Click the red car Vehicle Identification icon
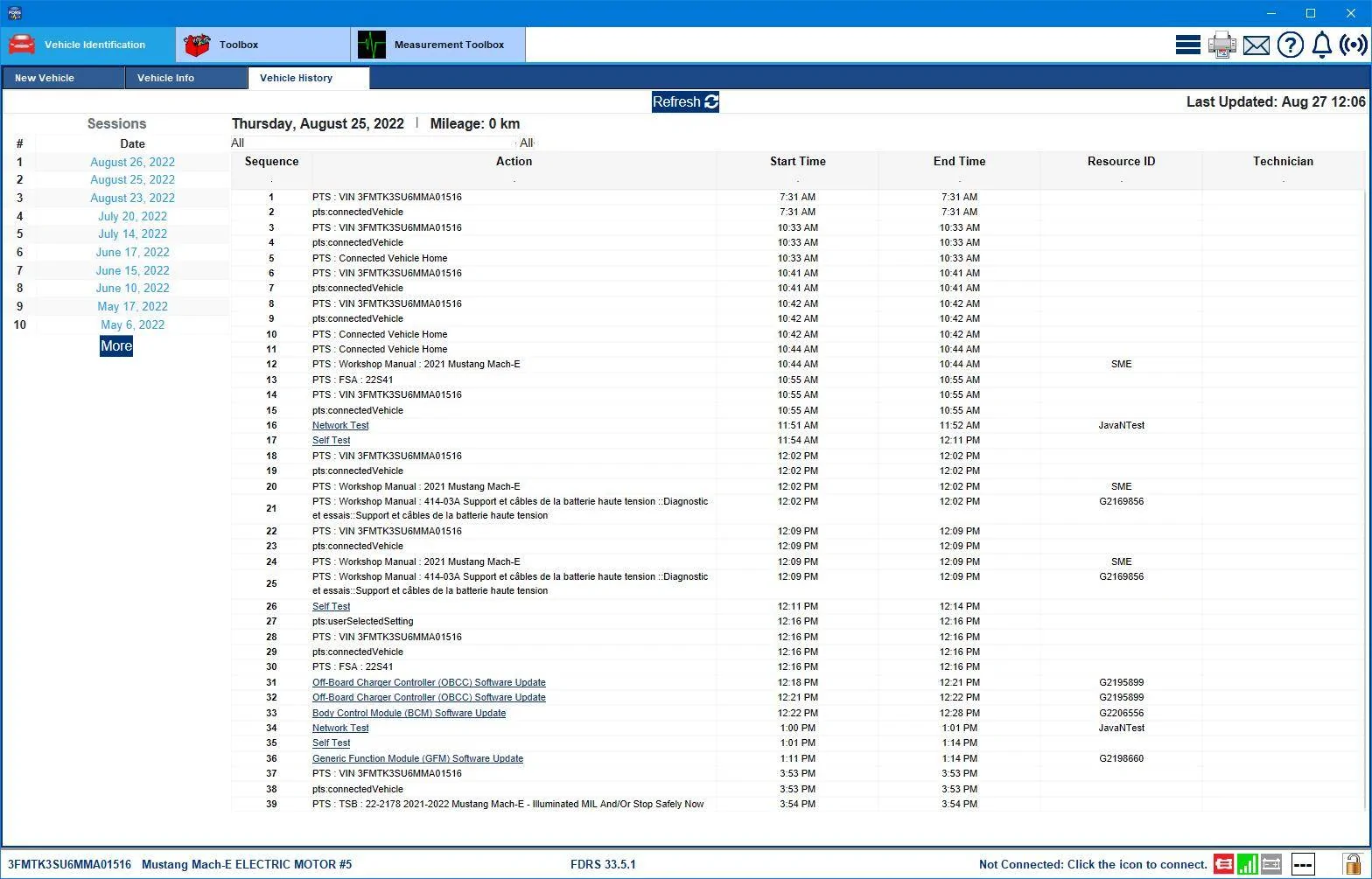 tap(22, 45)
